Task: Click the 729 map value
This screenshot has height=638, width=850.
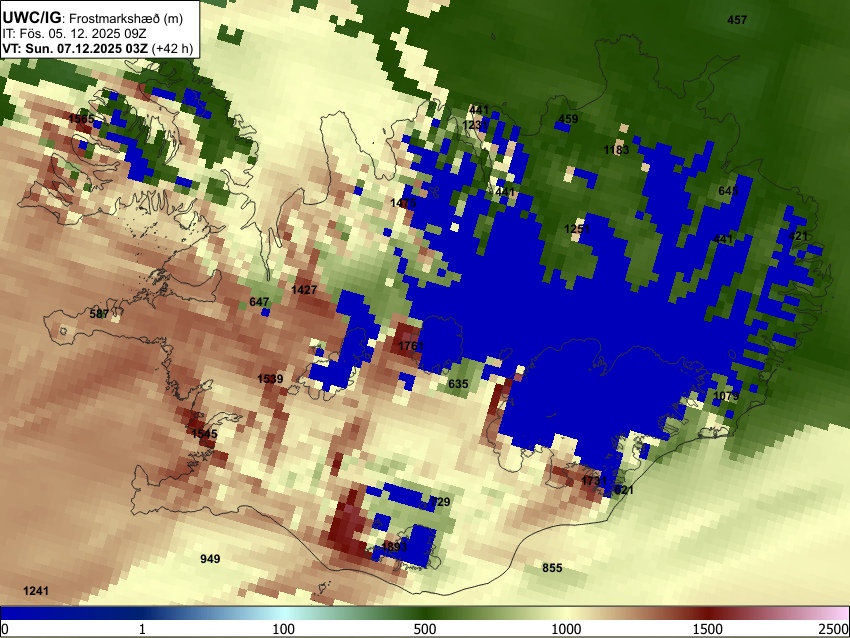Action: (440, 502)
